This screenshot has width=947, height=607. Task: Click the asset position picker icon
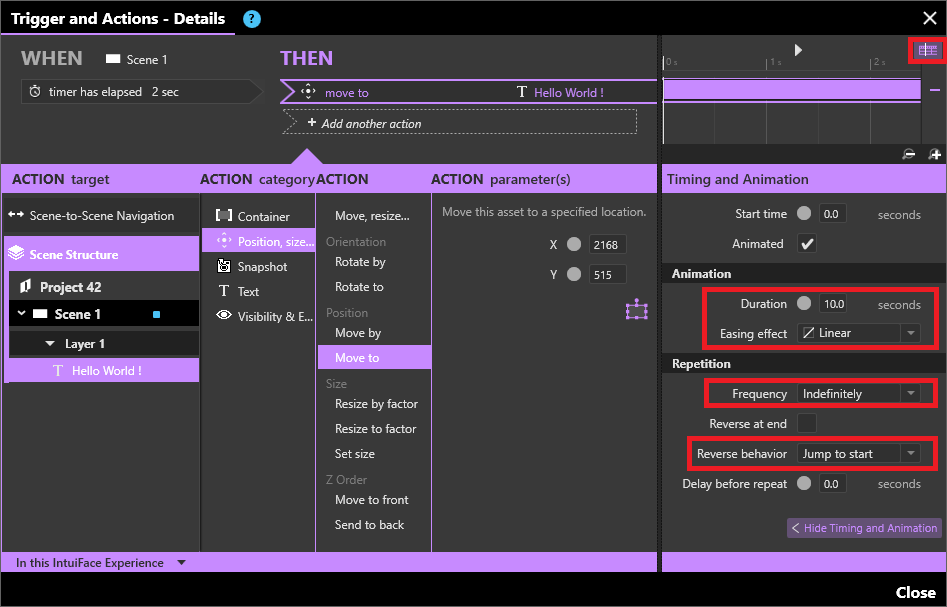pyautogui.click(x=636, y=310)
